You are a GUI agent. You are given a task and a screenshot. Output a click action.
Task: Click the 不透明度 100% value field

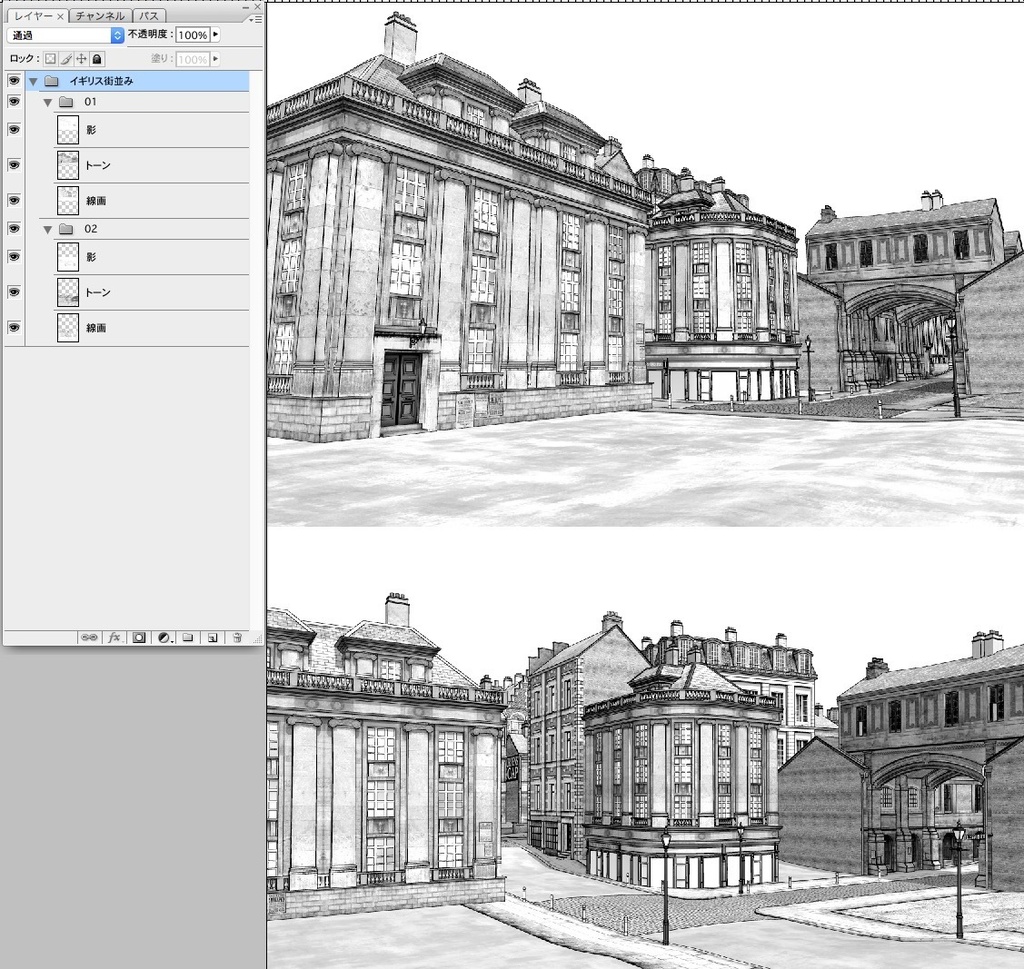193,35
